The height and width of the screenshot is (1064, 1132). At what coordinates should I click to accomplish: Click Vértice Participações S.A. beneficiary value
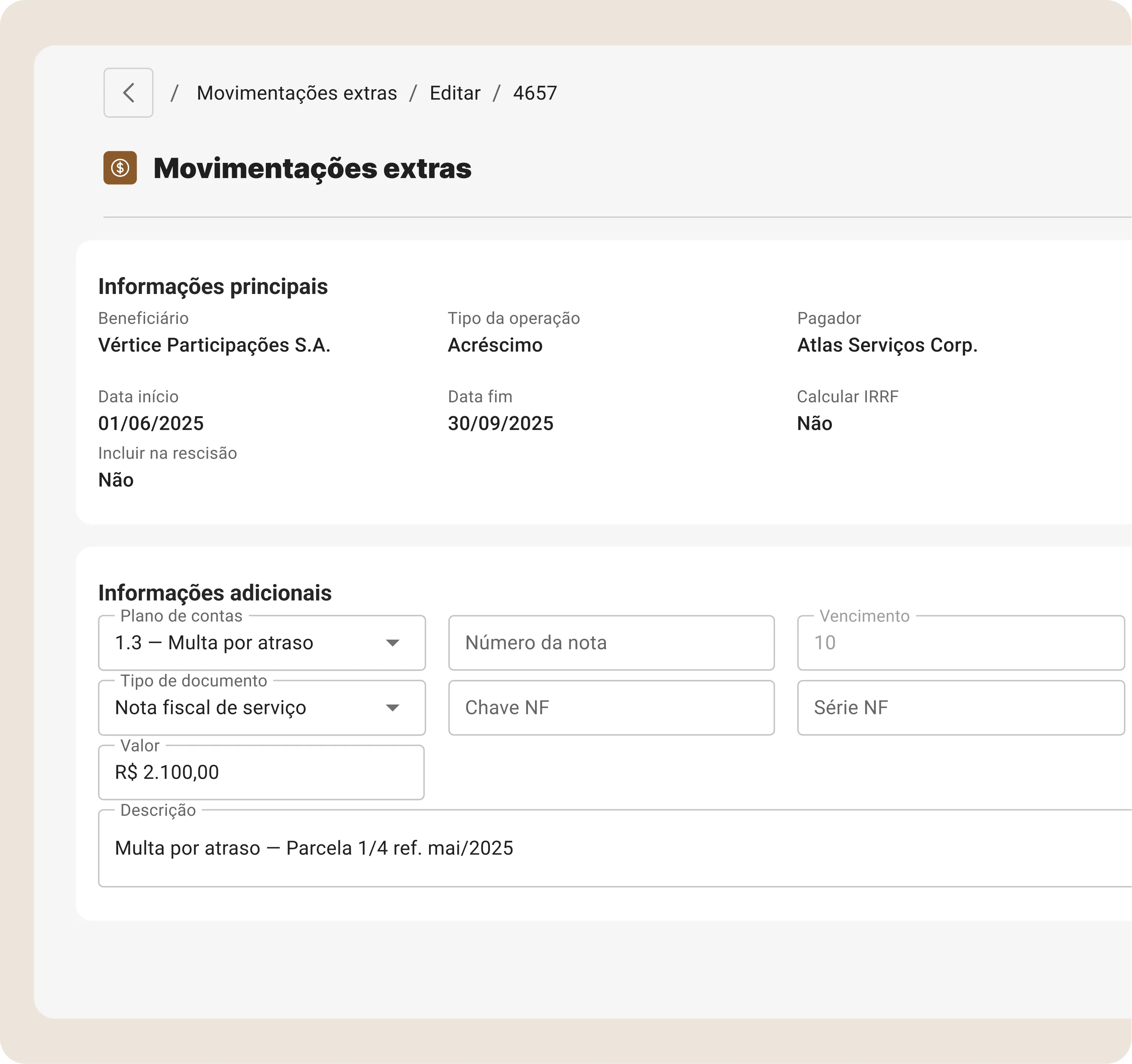[x=214, y=345]
